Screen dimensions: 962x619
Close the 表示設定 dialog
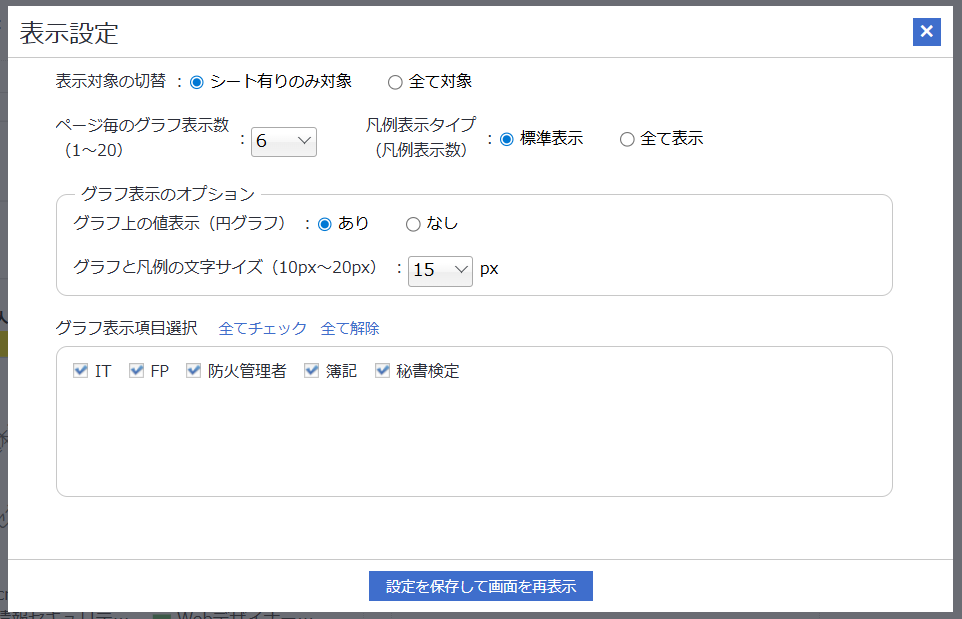[x=926, y=31]
